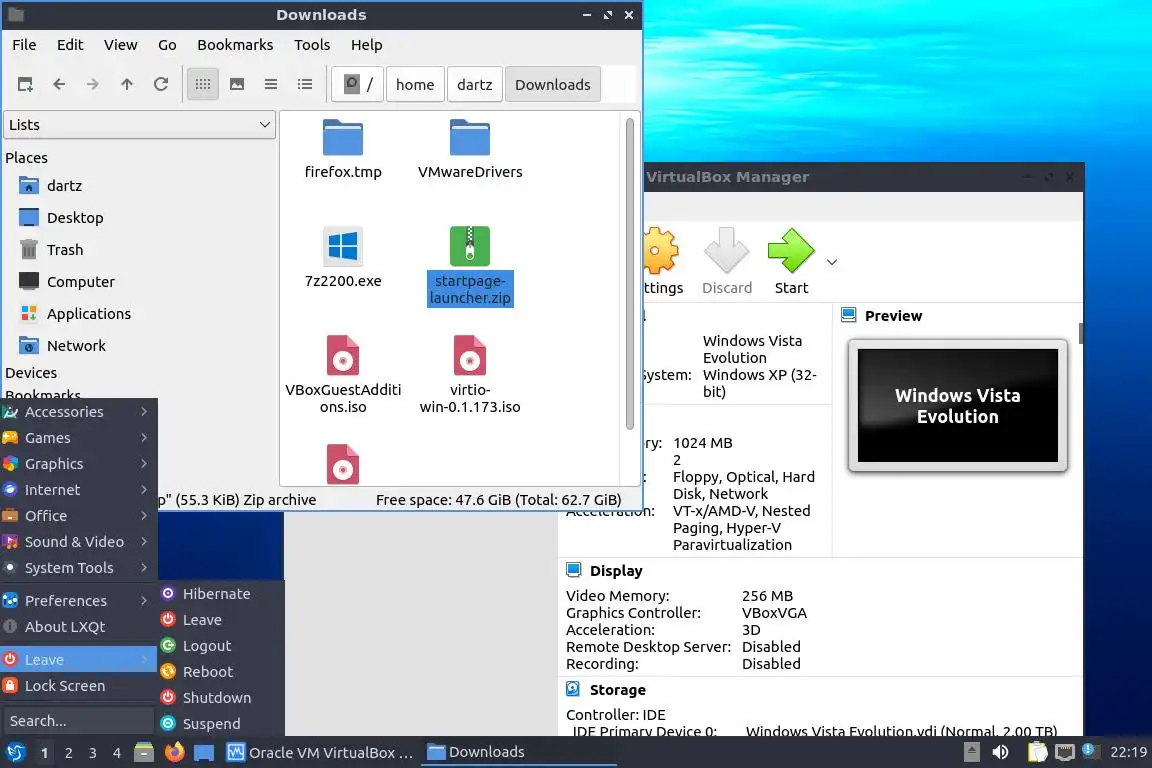Switch to detailed list view
Image resolution: width=1152 pixels, height=768 pixels.
click(305, 85)
